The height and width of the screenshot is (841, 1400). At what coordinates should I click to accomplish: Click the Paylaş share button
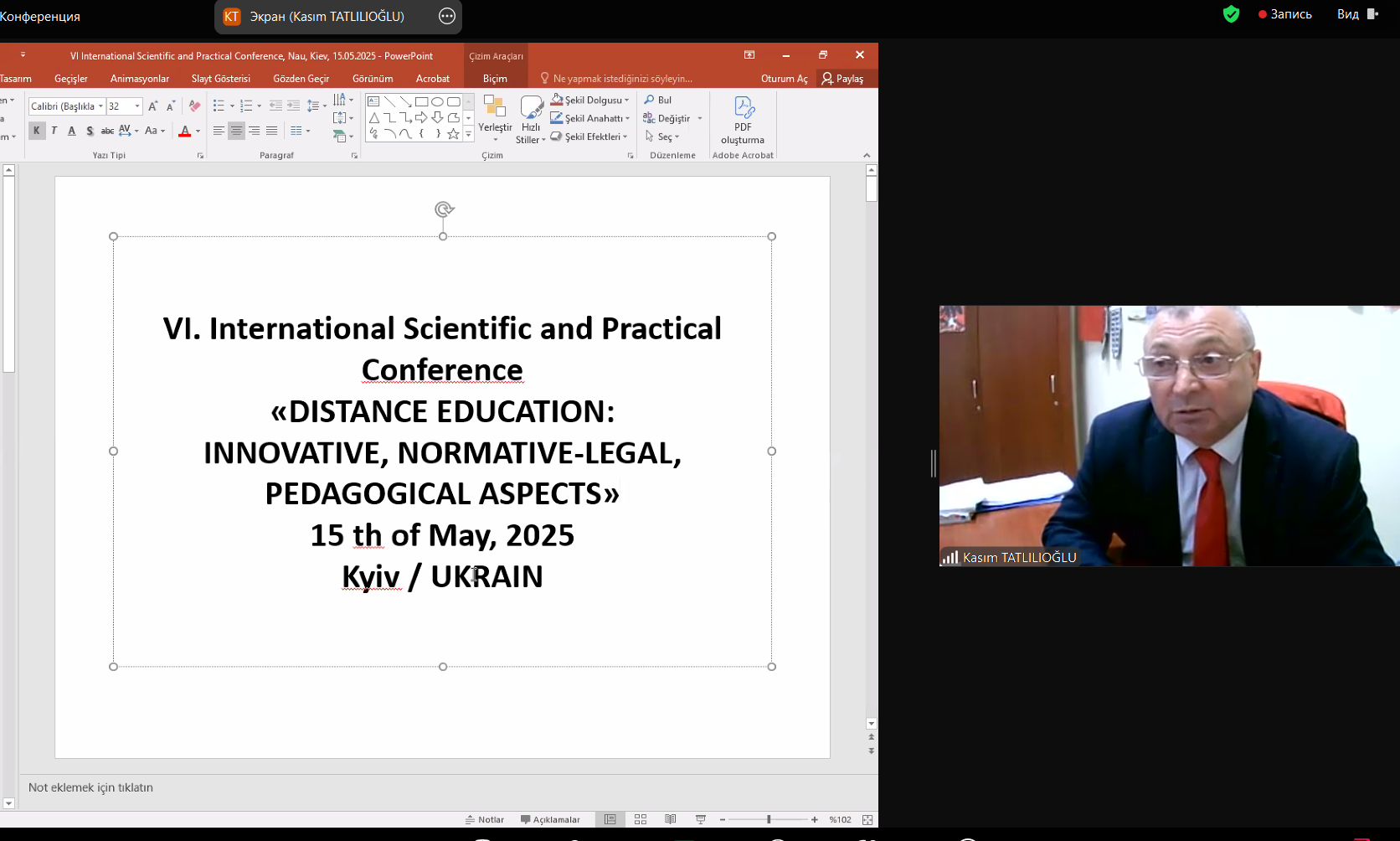pos(842,79)
